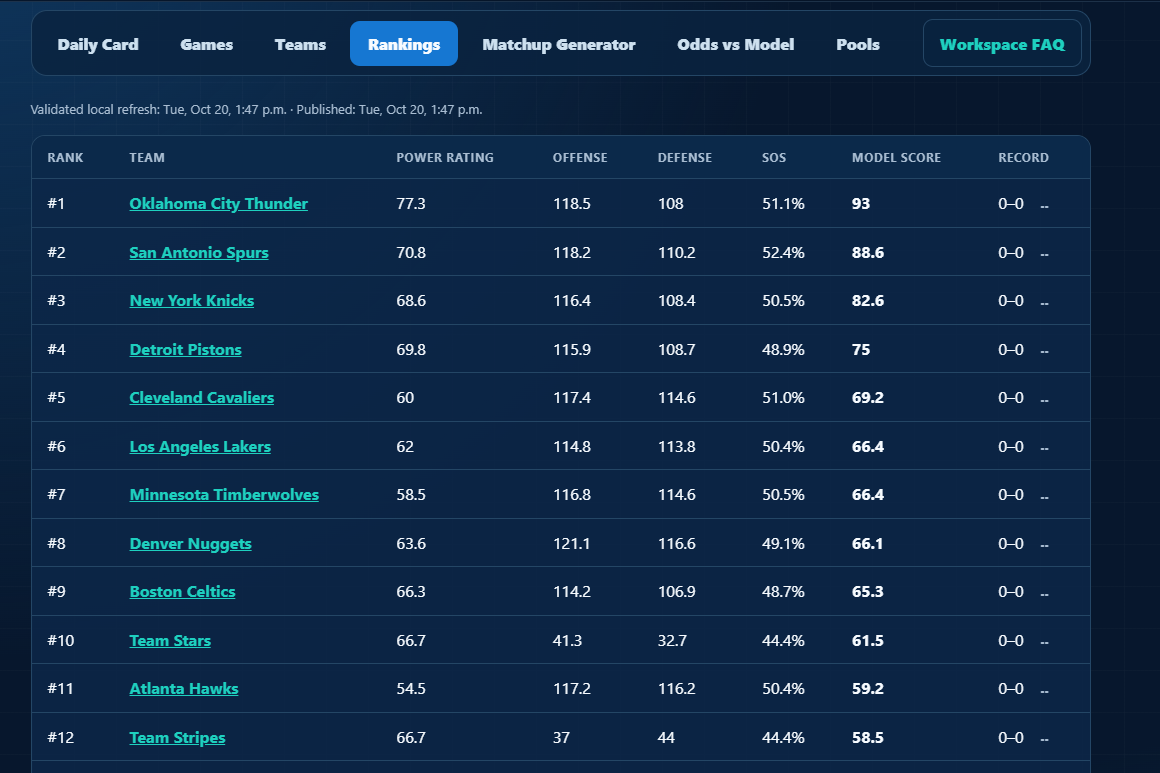Click the Boston Celtics link
1160x773 pixels.
tap(183, 591)
